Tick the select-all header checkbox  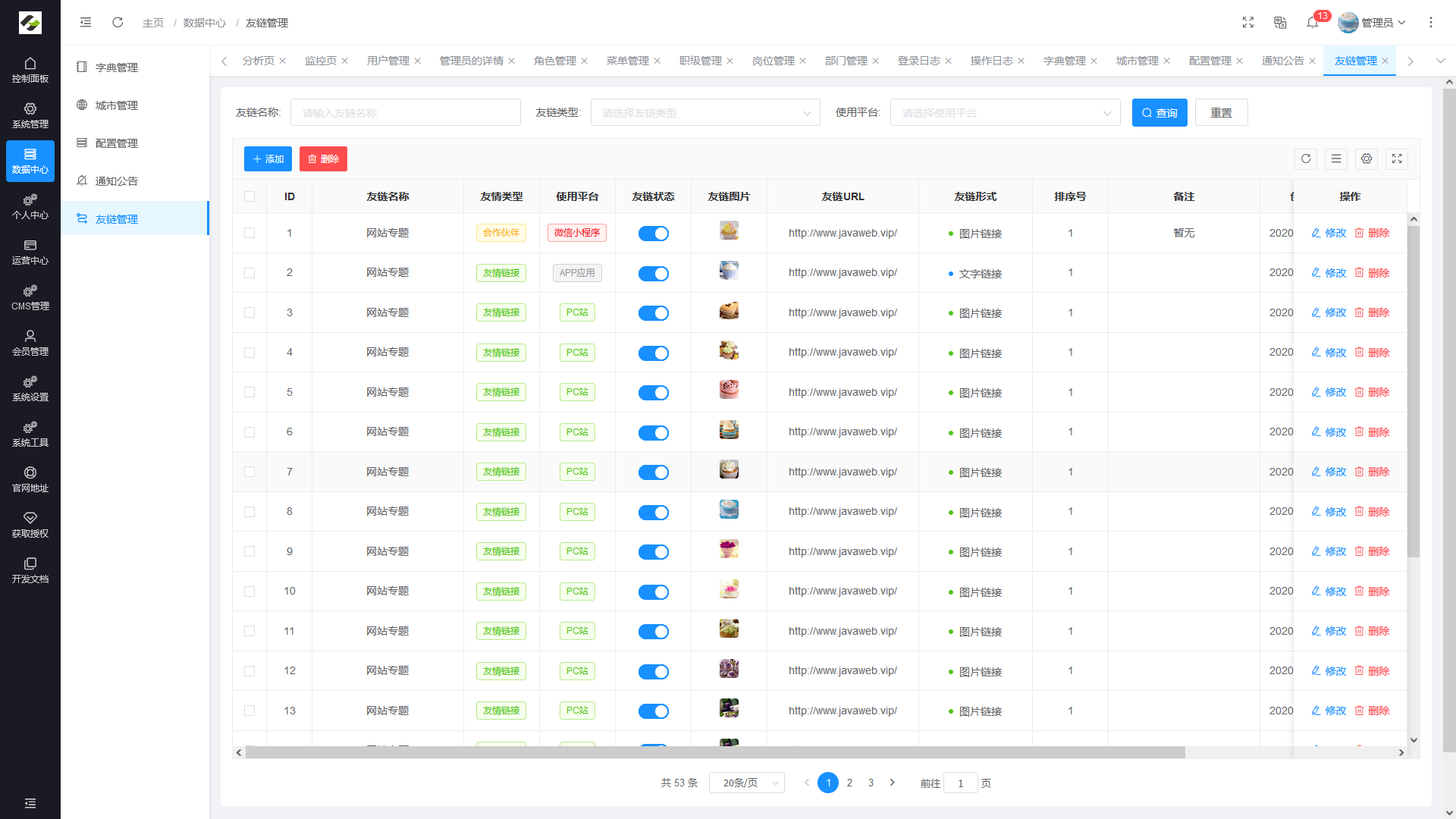249,196
